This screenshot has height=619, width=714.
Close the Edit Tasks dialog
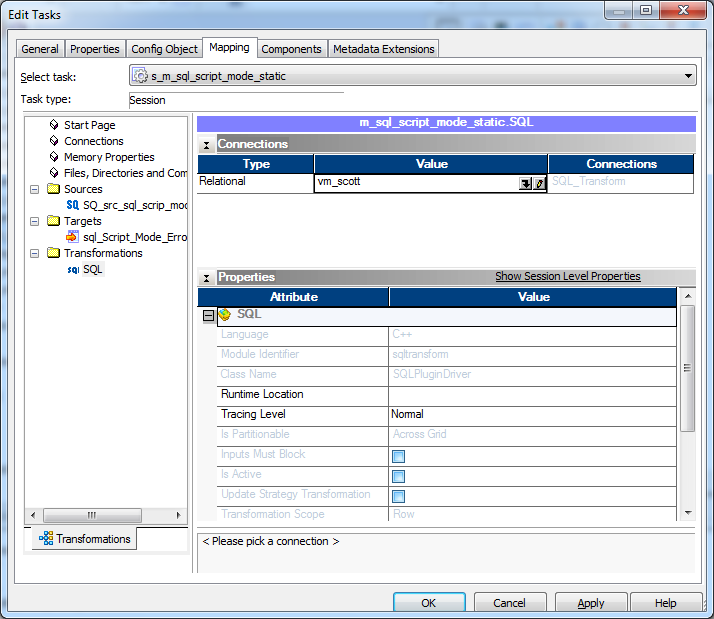pyautogui.click(x=683, y=10)
